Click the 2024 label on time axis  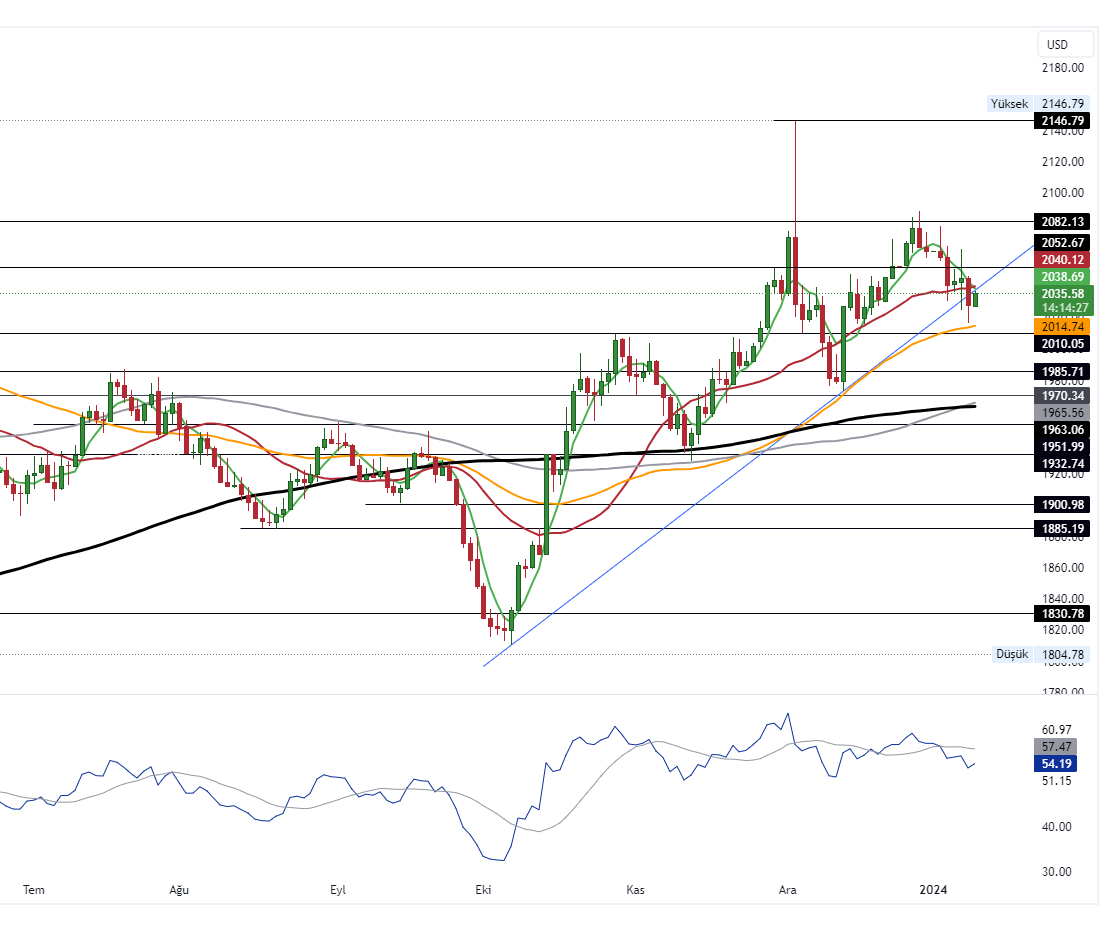pyautogui.click(x=933, y=889)
